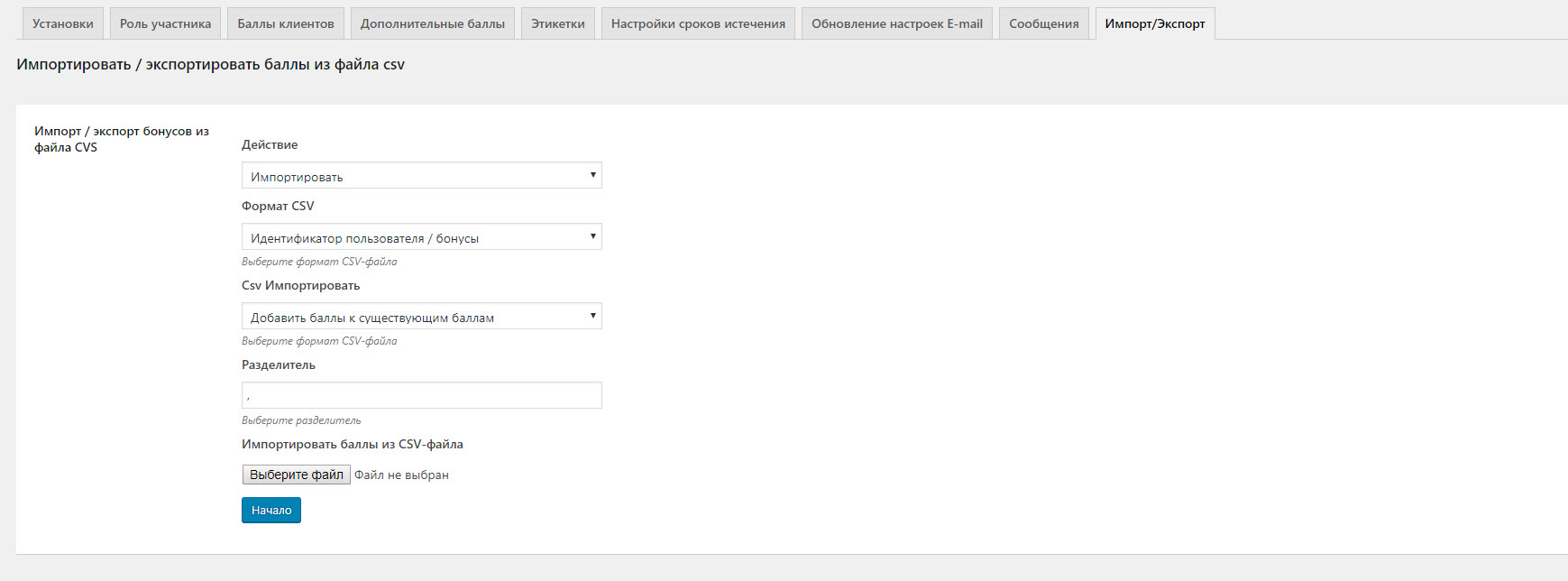Click the Формат CSV field label

click(278, 206)
